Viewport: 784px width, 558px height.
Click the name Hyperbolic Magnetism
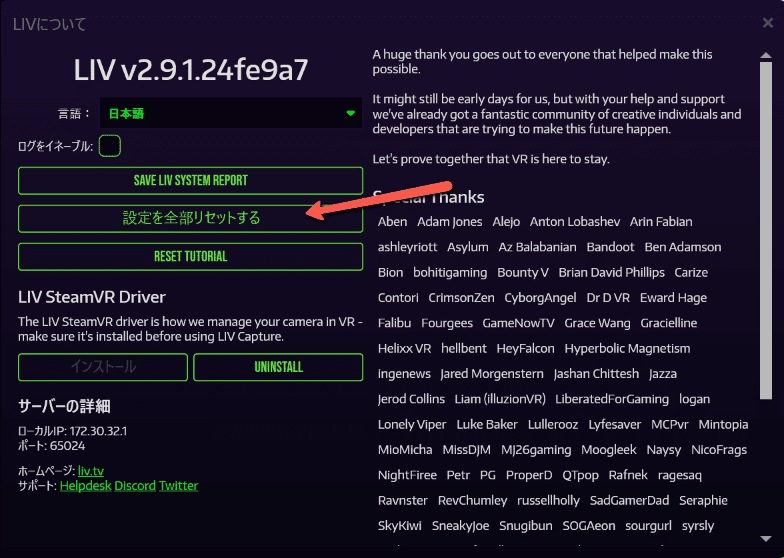[x=628, y=348]
